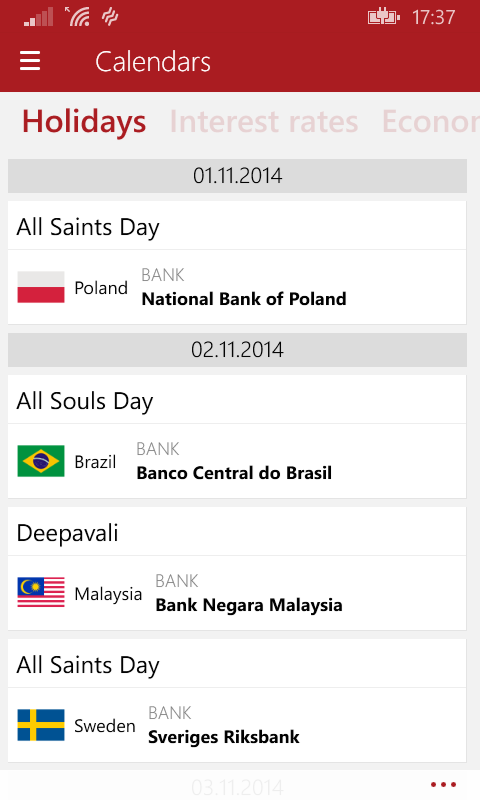Tap the Brazil flag icon
Image resolution: width=480 pixels, height=800 pixels.
click(41, 461)
